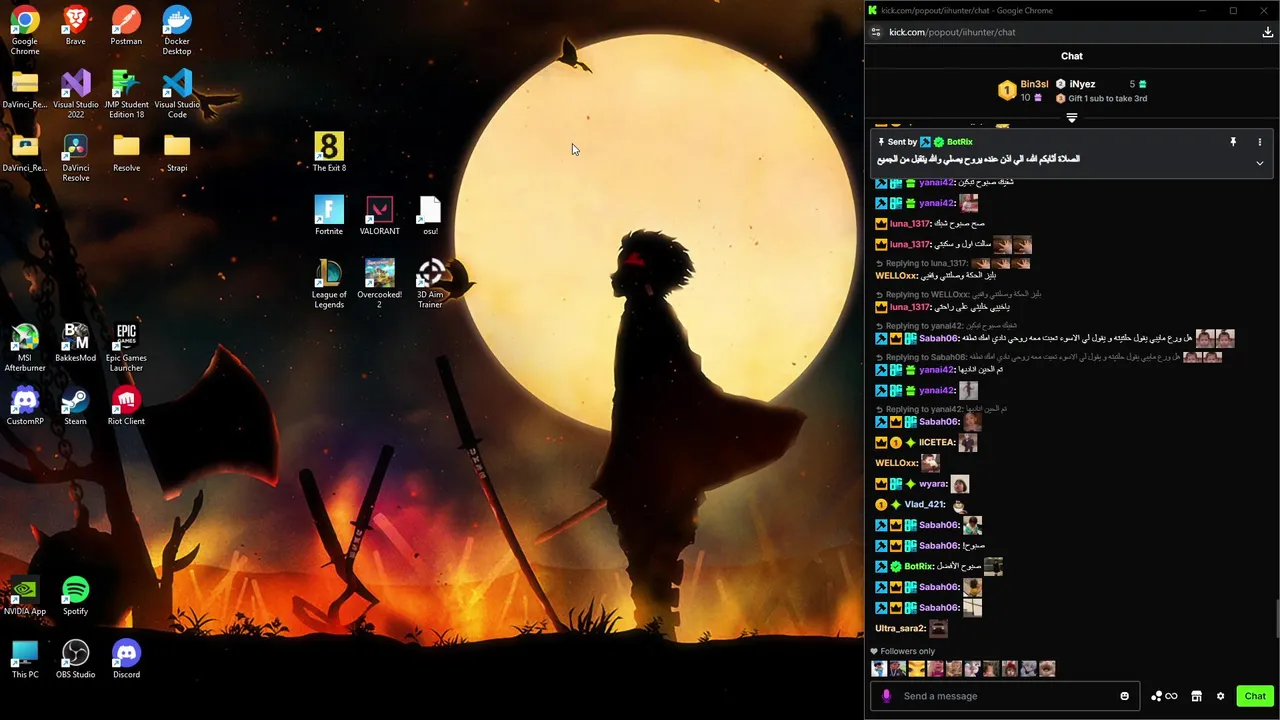
Task: Select CustomRP desktop shortcut
Action: pyautogui.click(x=25, y=406)
